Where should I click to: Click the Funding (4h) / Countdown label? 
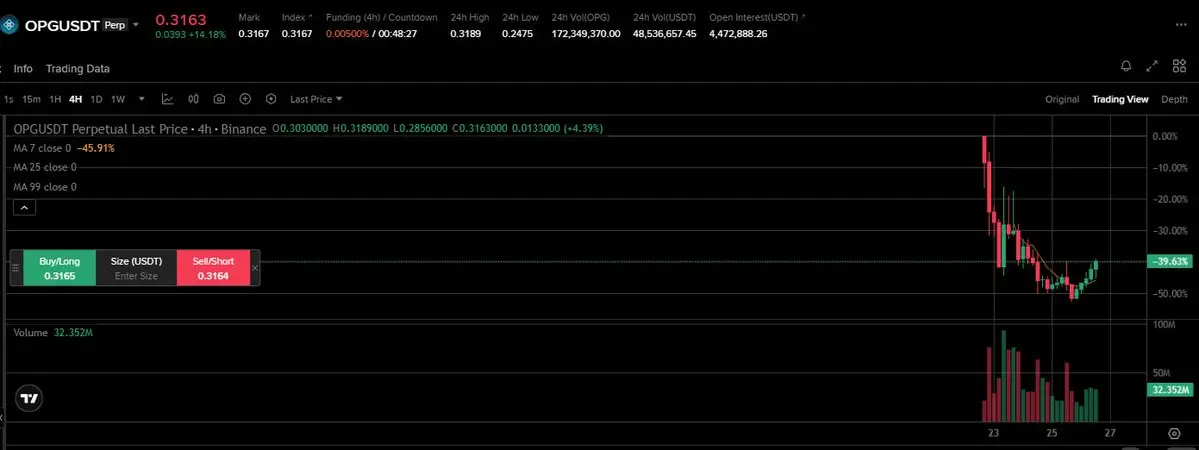(382, 17)
